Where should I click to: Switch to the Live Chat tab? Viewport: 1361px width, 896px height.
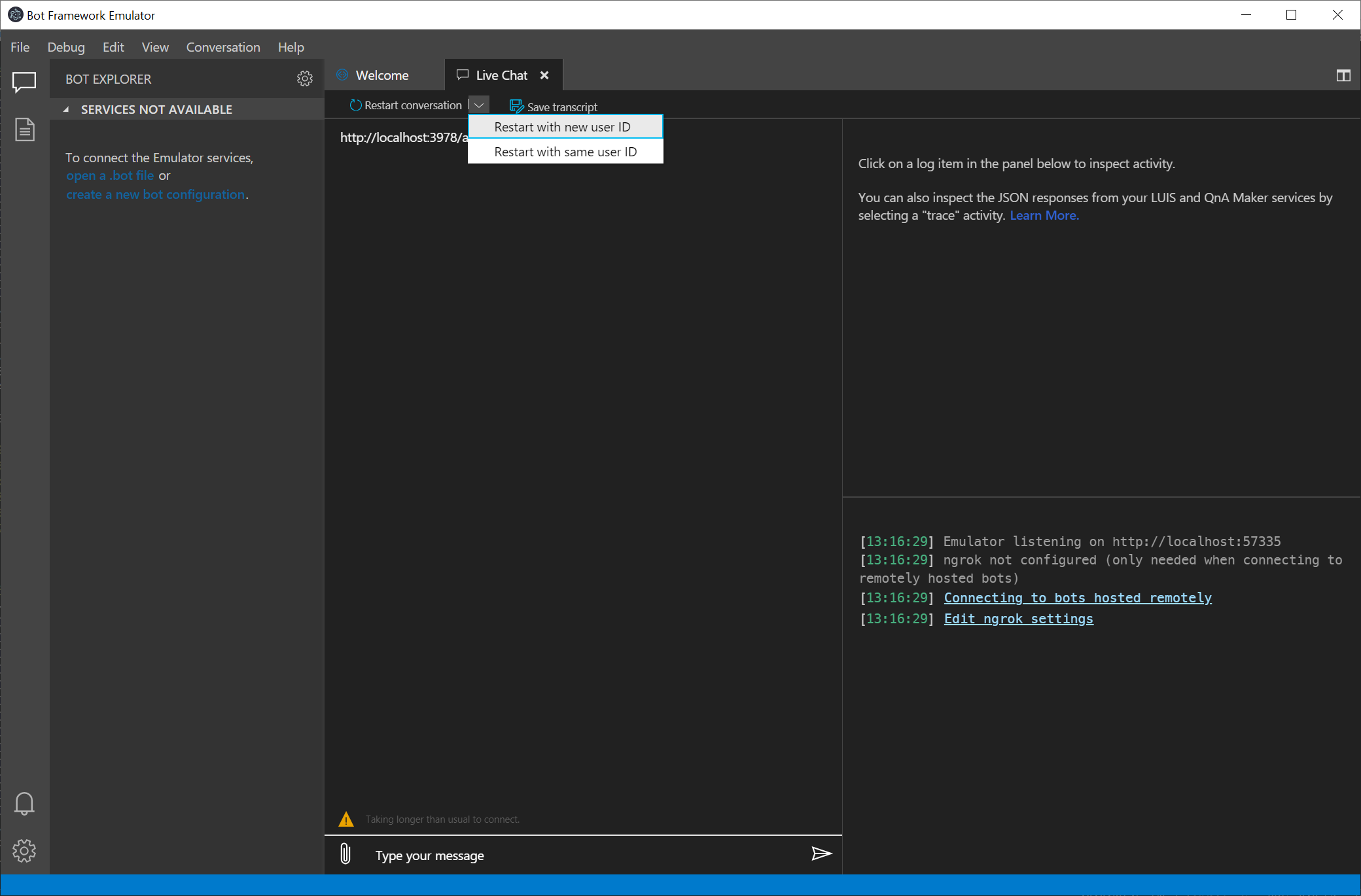click(503, 75)
